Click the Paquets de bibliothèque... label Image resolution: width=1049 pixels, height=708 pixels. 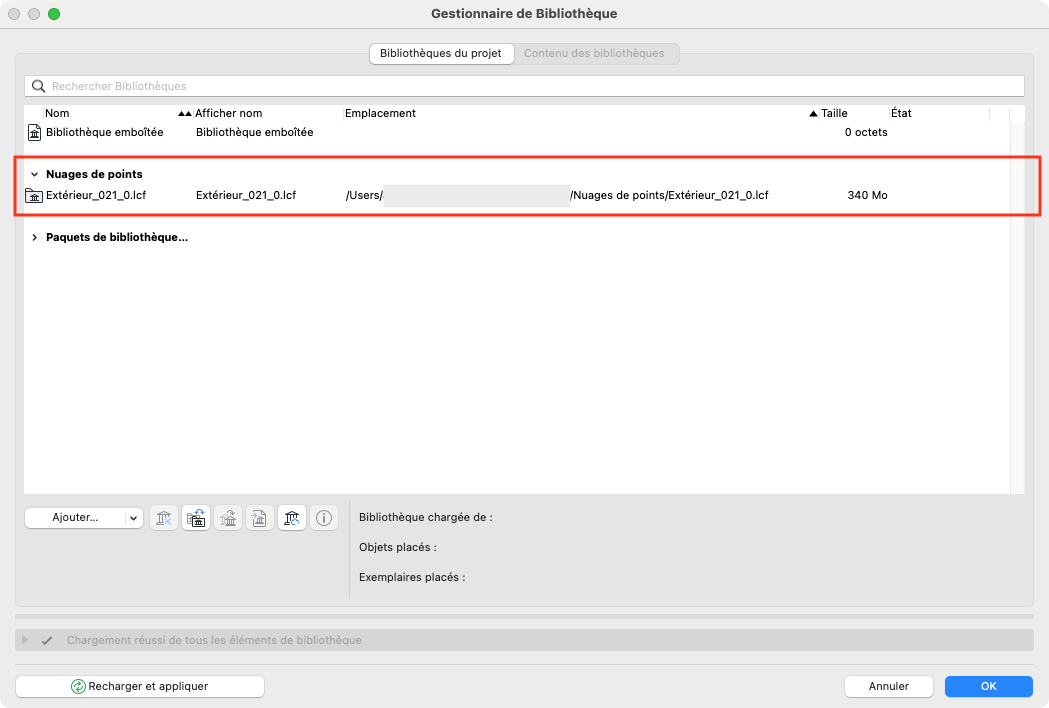click(117, 238)
